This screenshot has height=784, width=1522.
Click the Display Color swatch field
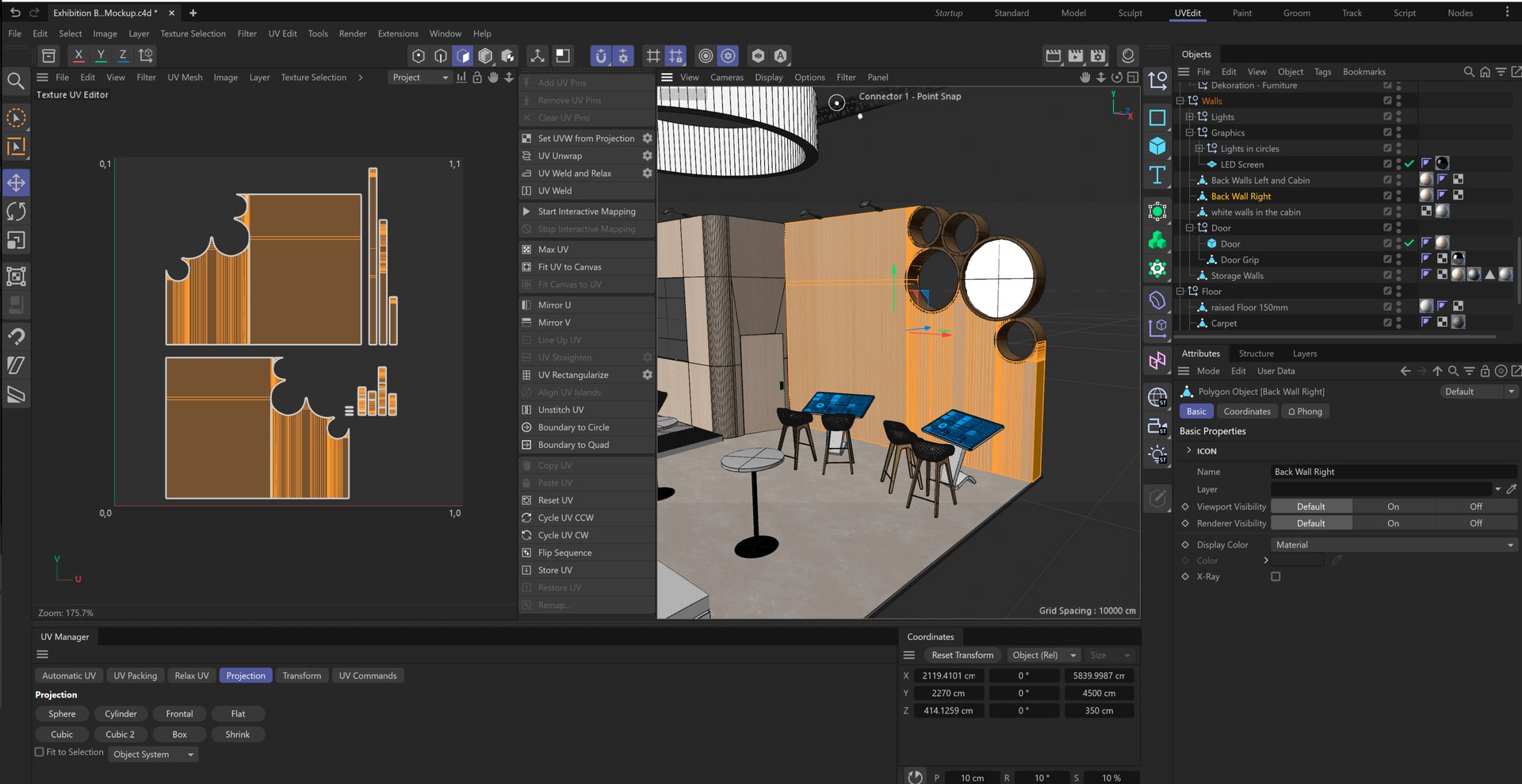pos(1298,560)
